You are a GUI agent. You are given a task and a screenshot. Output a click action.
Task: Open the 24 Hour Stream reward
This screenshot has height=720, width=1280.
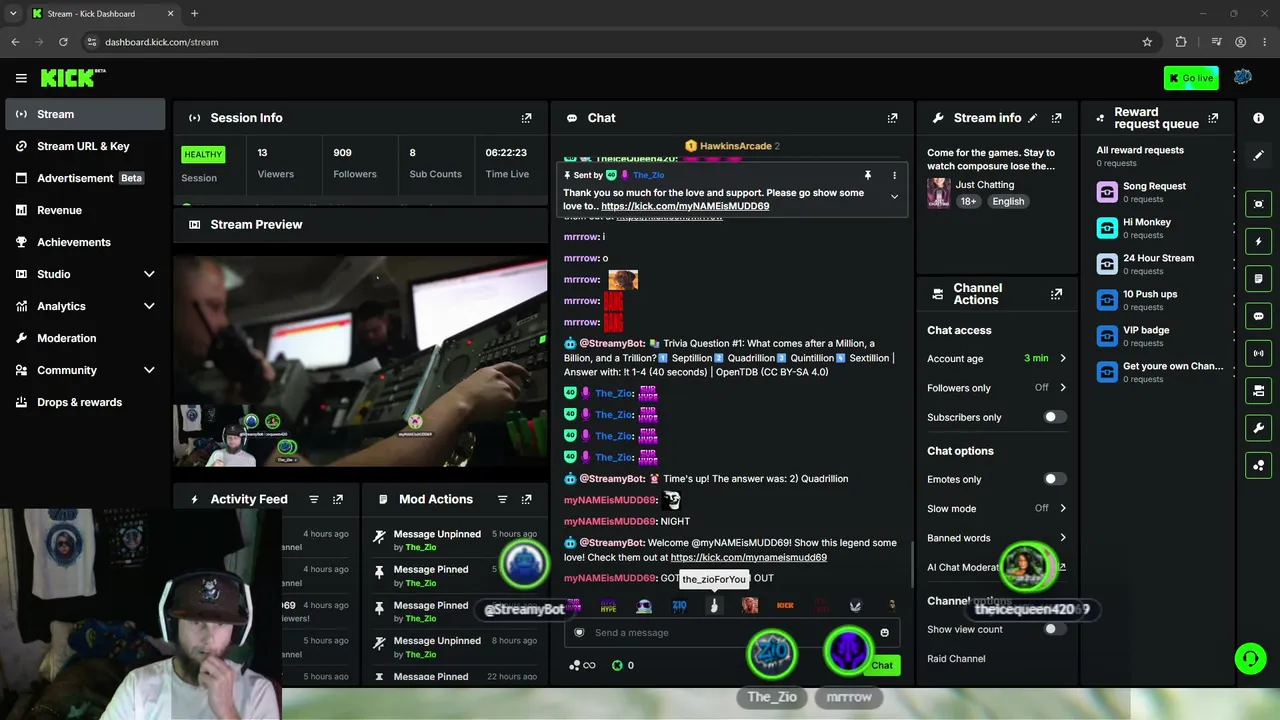pyautogui.click(x=1161, y=263)
